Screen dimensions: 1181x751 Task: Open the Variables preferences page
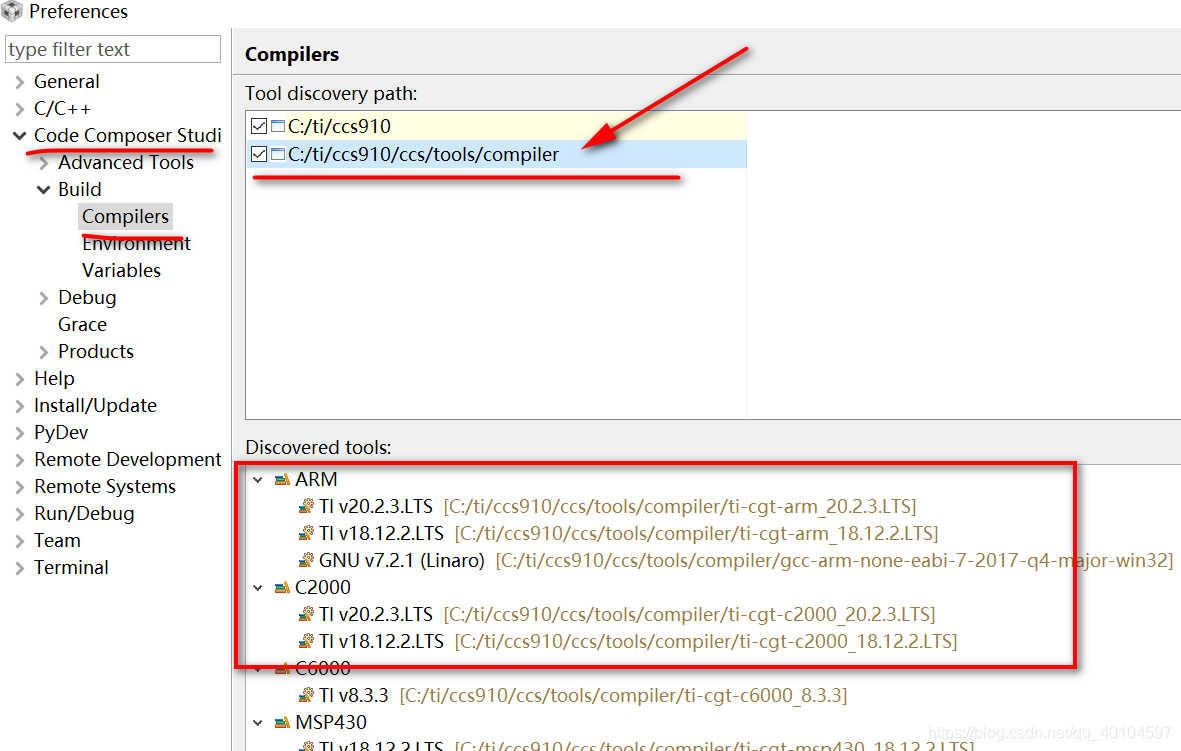tap(121, 270)
